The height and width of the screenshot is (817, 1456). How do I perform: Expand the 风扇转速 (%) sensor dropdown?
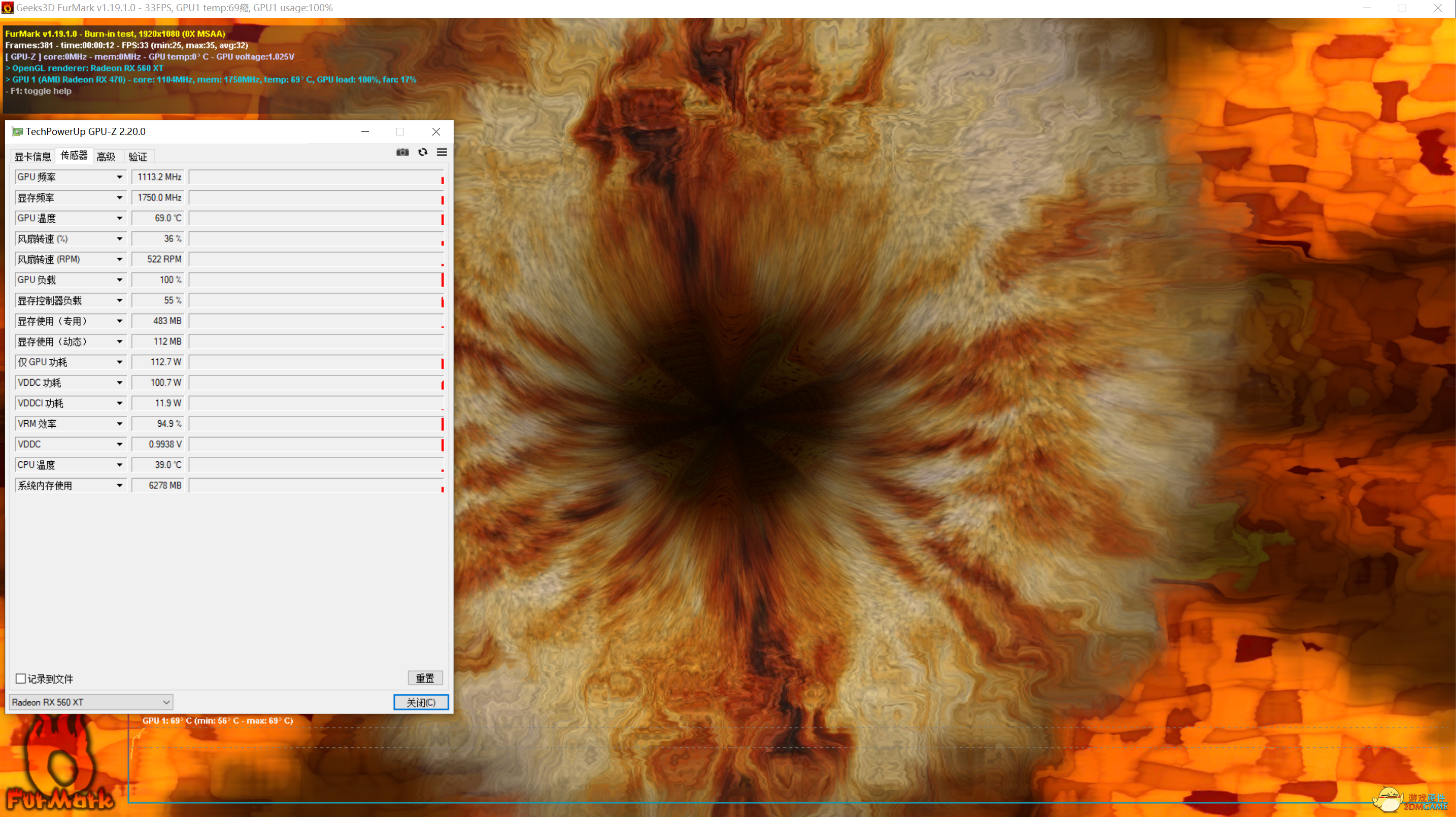tap(120, 239)
